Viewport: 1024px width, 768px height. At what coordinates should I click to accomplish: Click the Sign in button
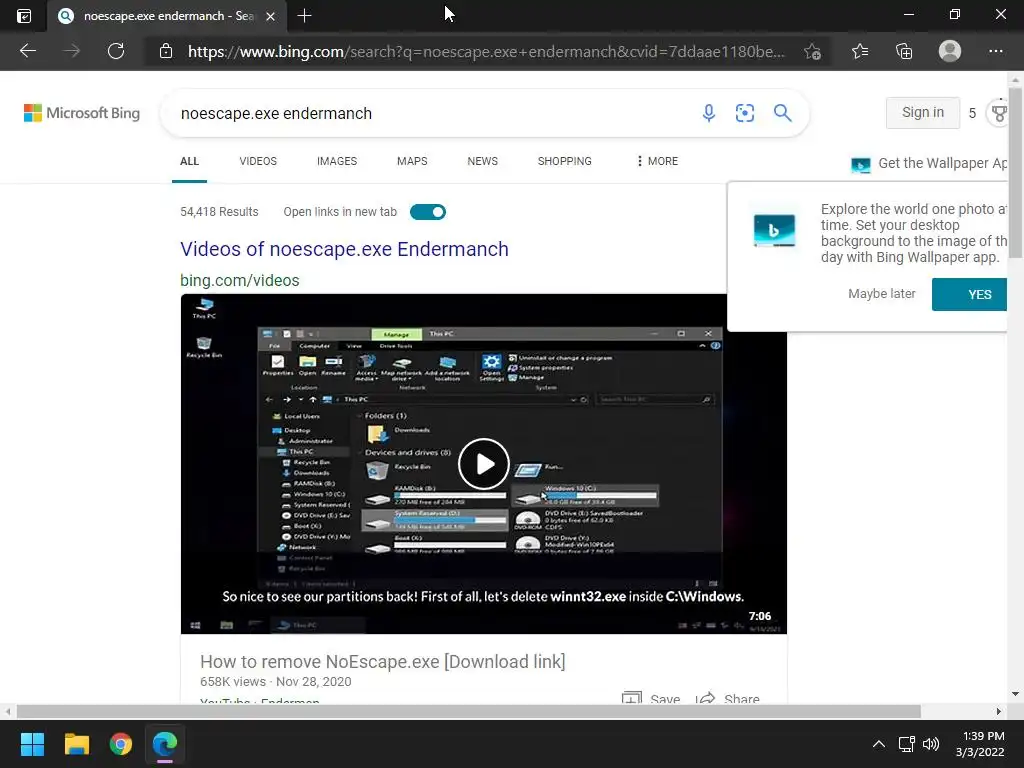(923, 112)
